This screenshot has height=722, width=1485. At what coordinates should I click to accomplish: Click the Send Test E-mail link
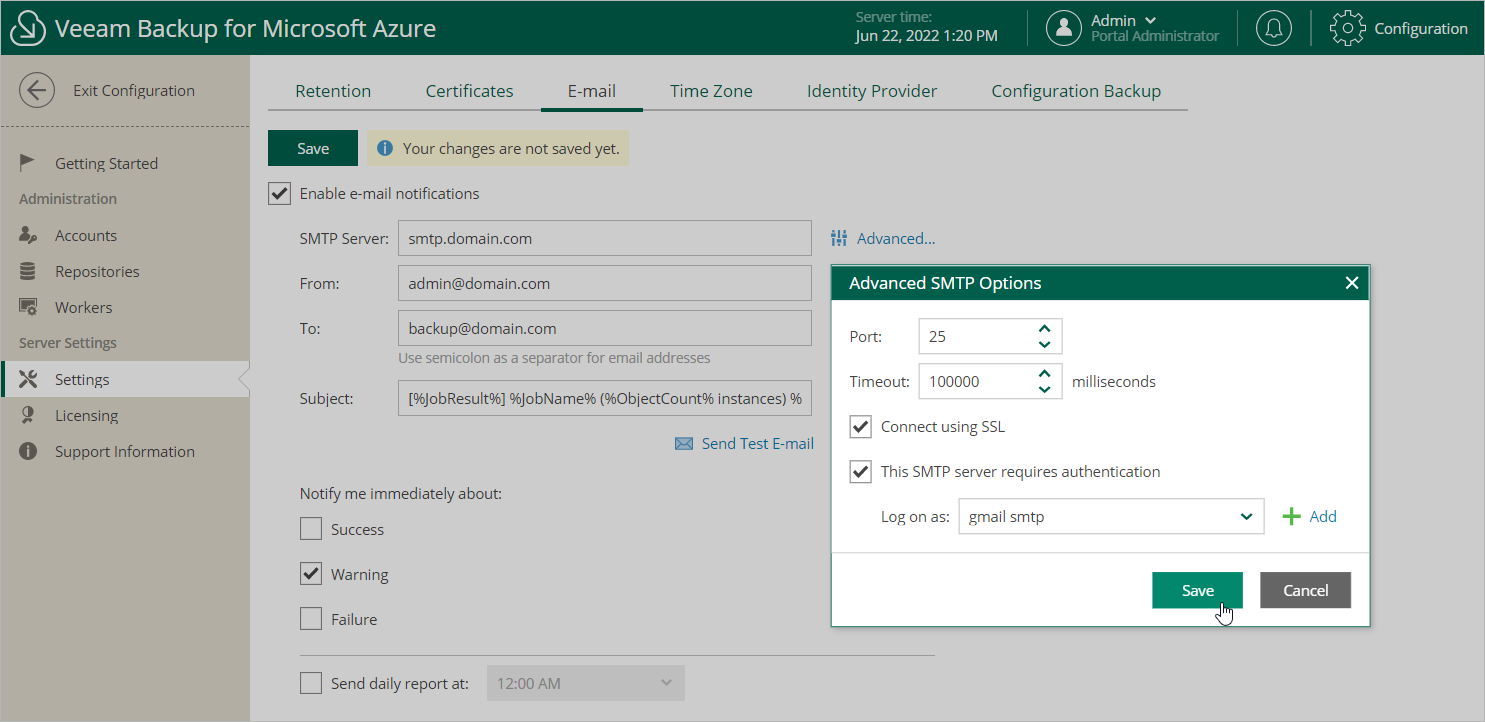click(x=758, y=443)
